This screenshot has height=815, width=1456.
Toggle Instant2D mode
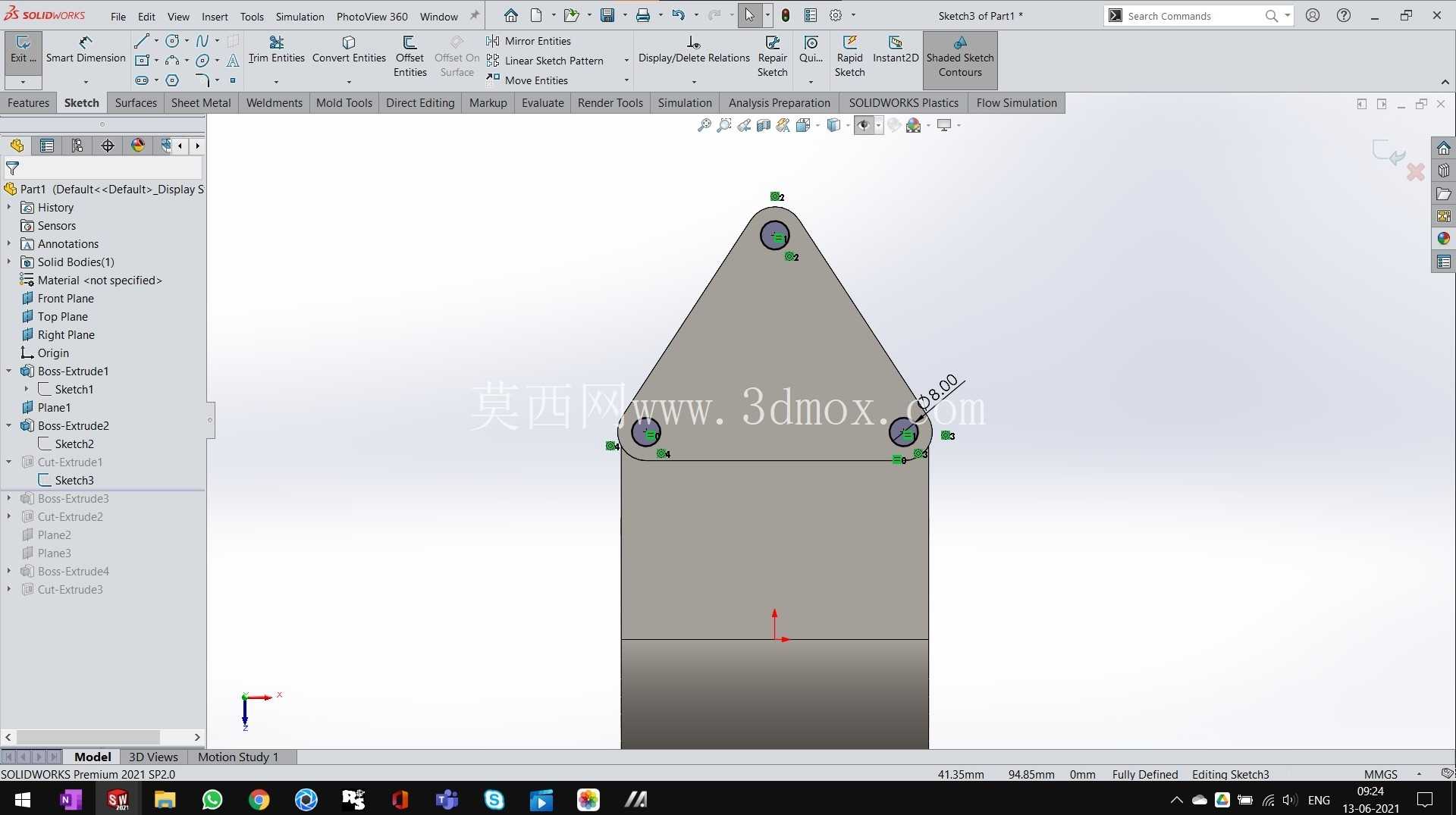coord(896,50)
